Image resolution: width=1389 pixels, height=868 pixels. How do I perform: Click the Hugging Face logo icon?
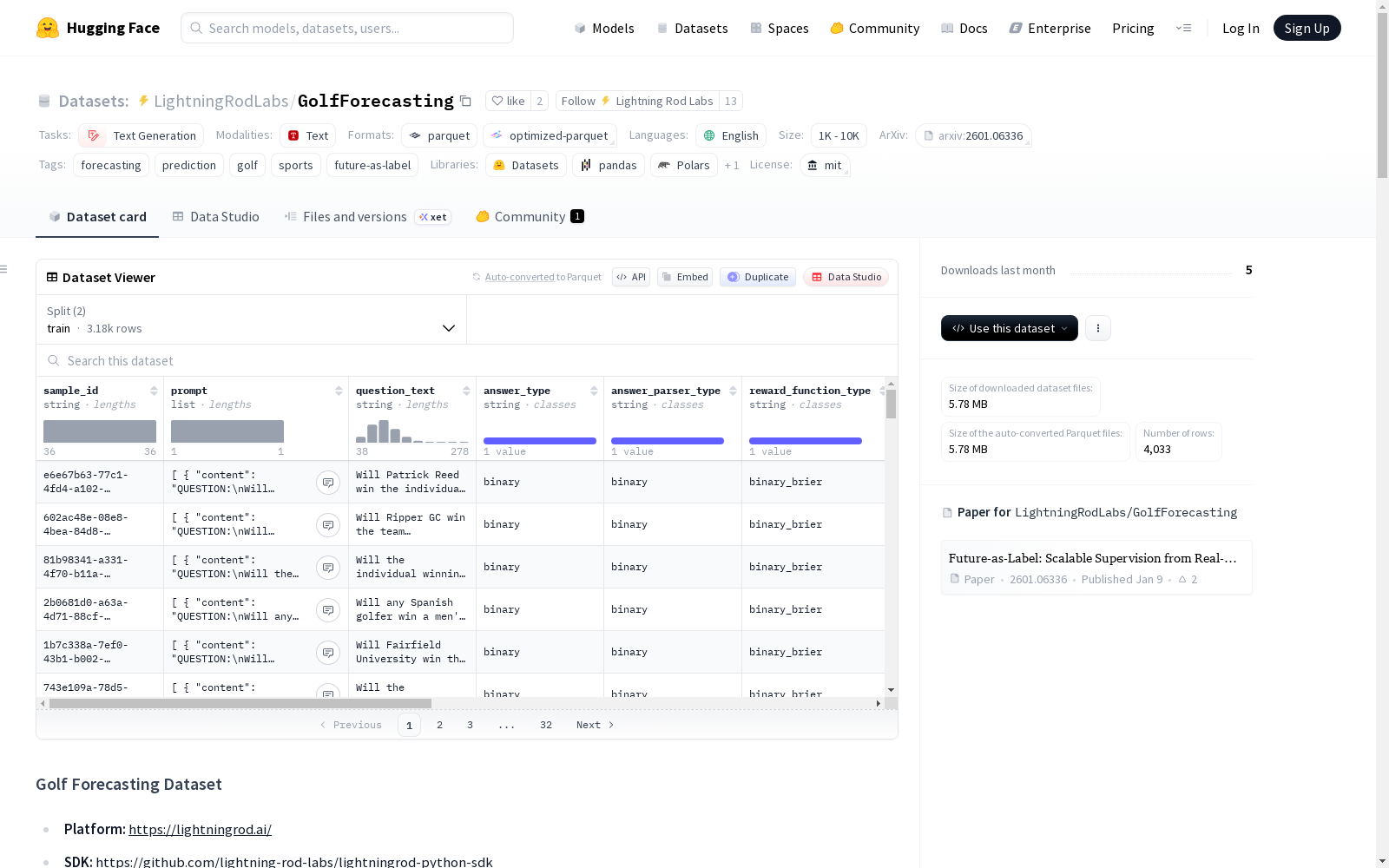coord(48,28)
